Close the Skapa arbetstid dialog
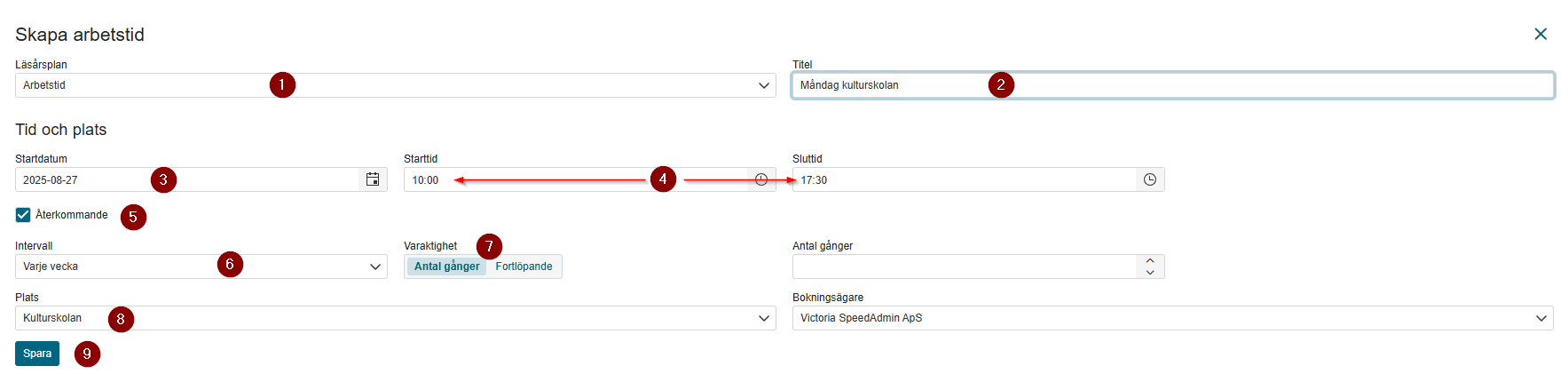The image size is (1568, 374). click(1540, 34)
